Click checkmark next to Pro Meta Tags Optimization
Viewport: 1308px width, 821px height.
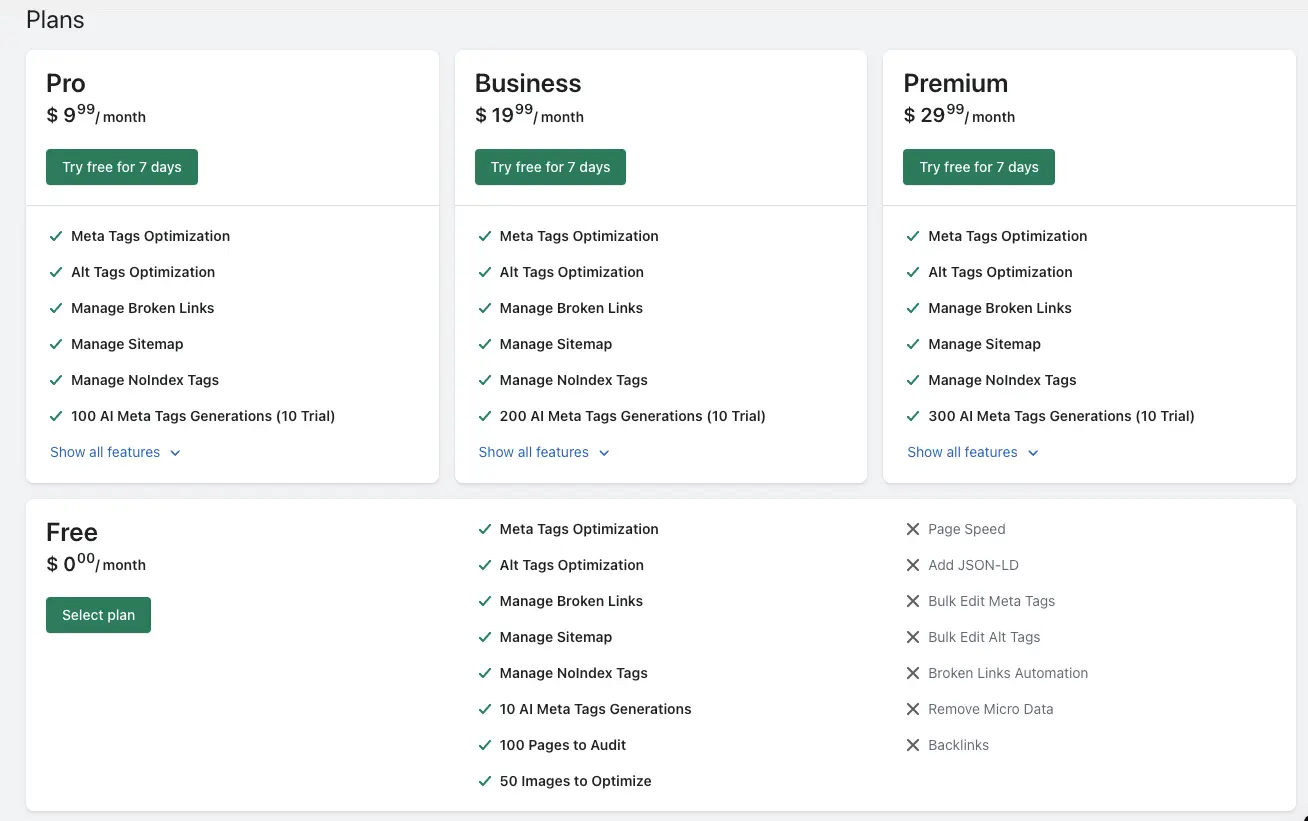coord(56,236)
